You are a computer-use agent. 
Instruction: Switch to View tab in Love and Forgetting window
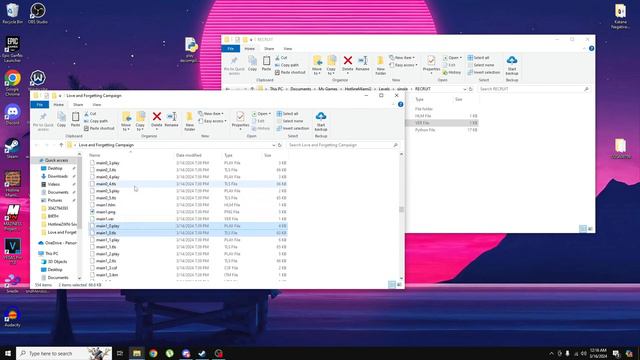97,104
